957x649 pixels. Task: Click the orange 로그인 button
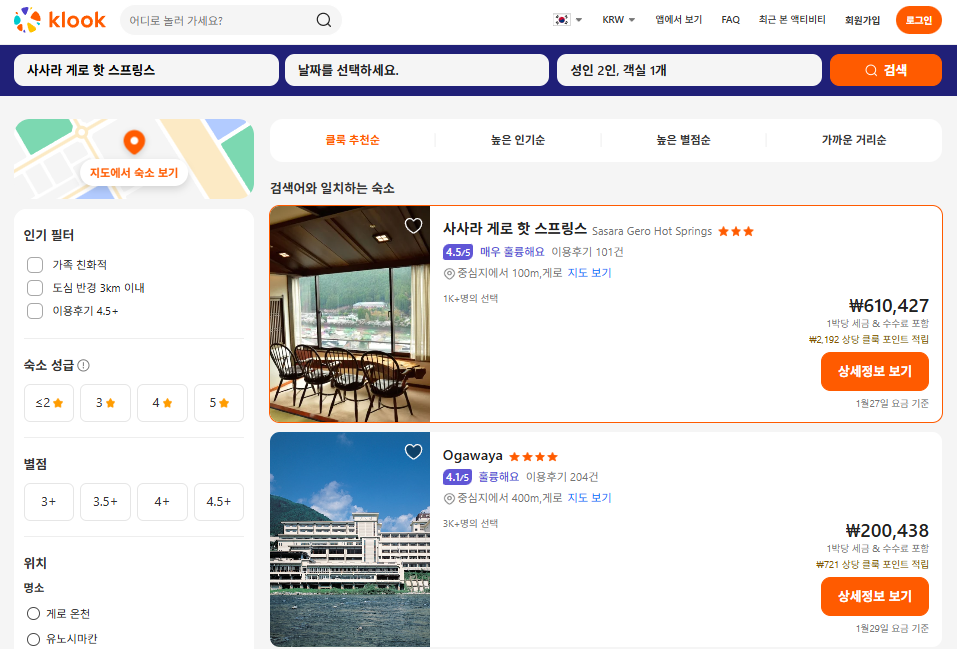click(x=919, y=20)
